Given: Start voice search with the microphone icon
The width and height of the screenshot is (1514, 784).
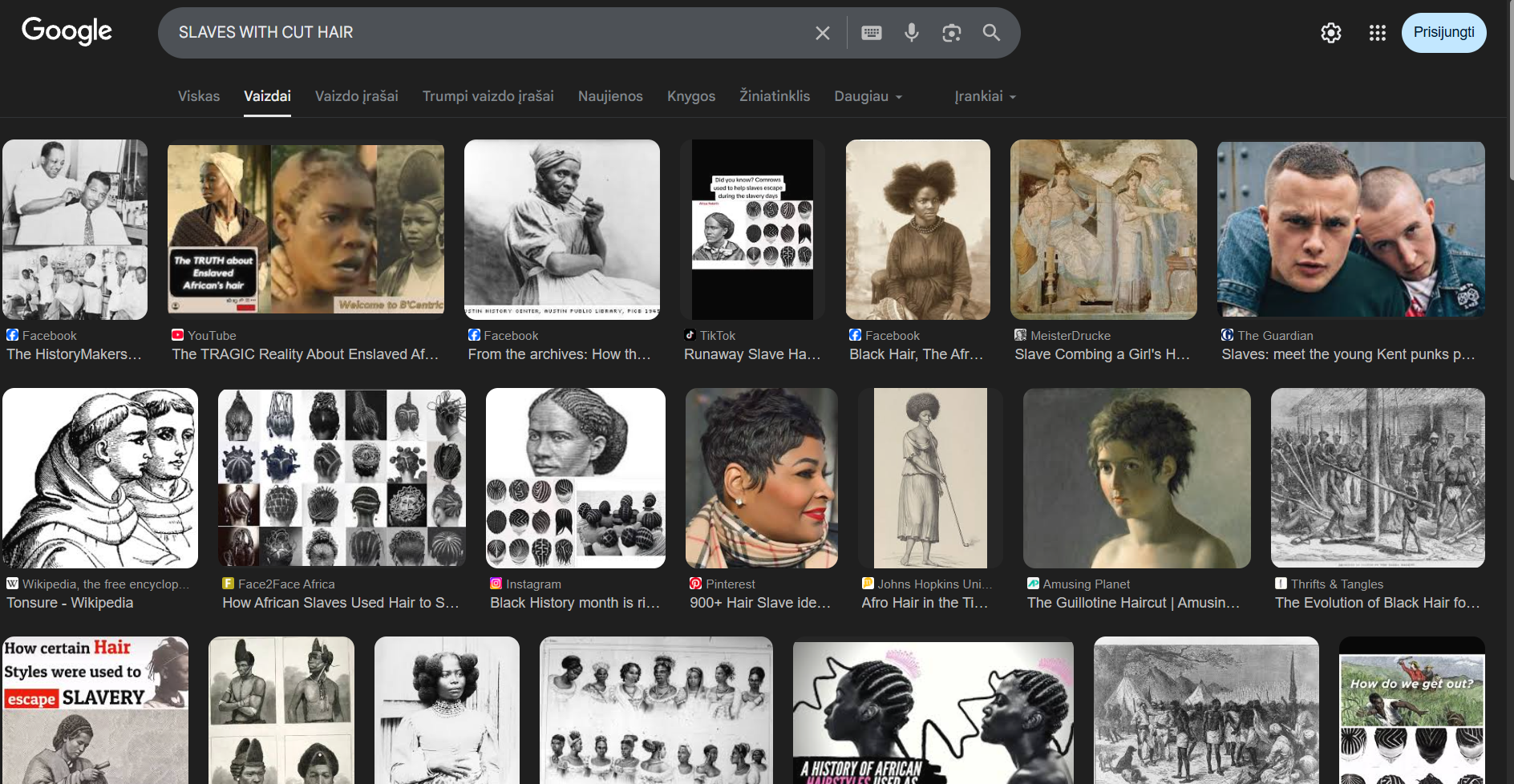Looking at the screenshot, I should tap(912, 33).
